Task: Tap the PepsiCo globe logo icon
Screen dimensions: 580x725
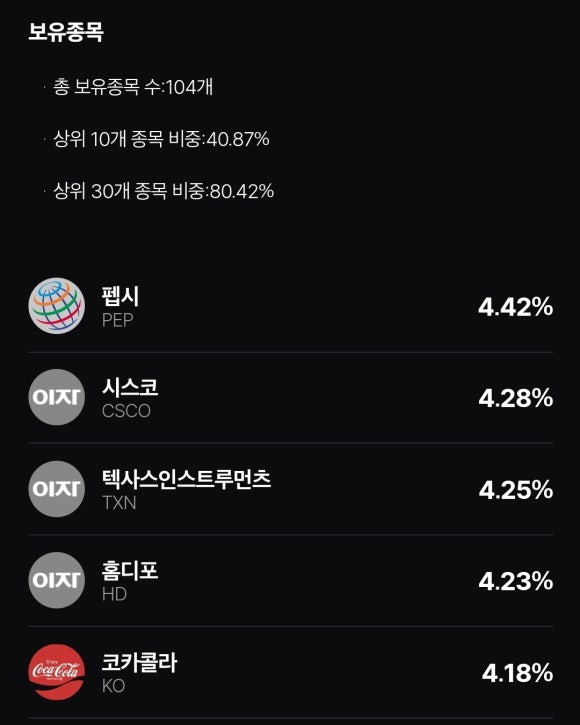Action: [56, 306]
